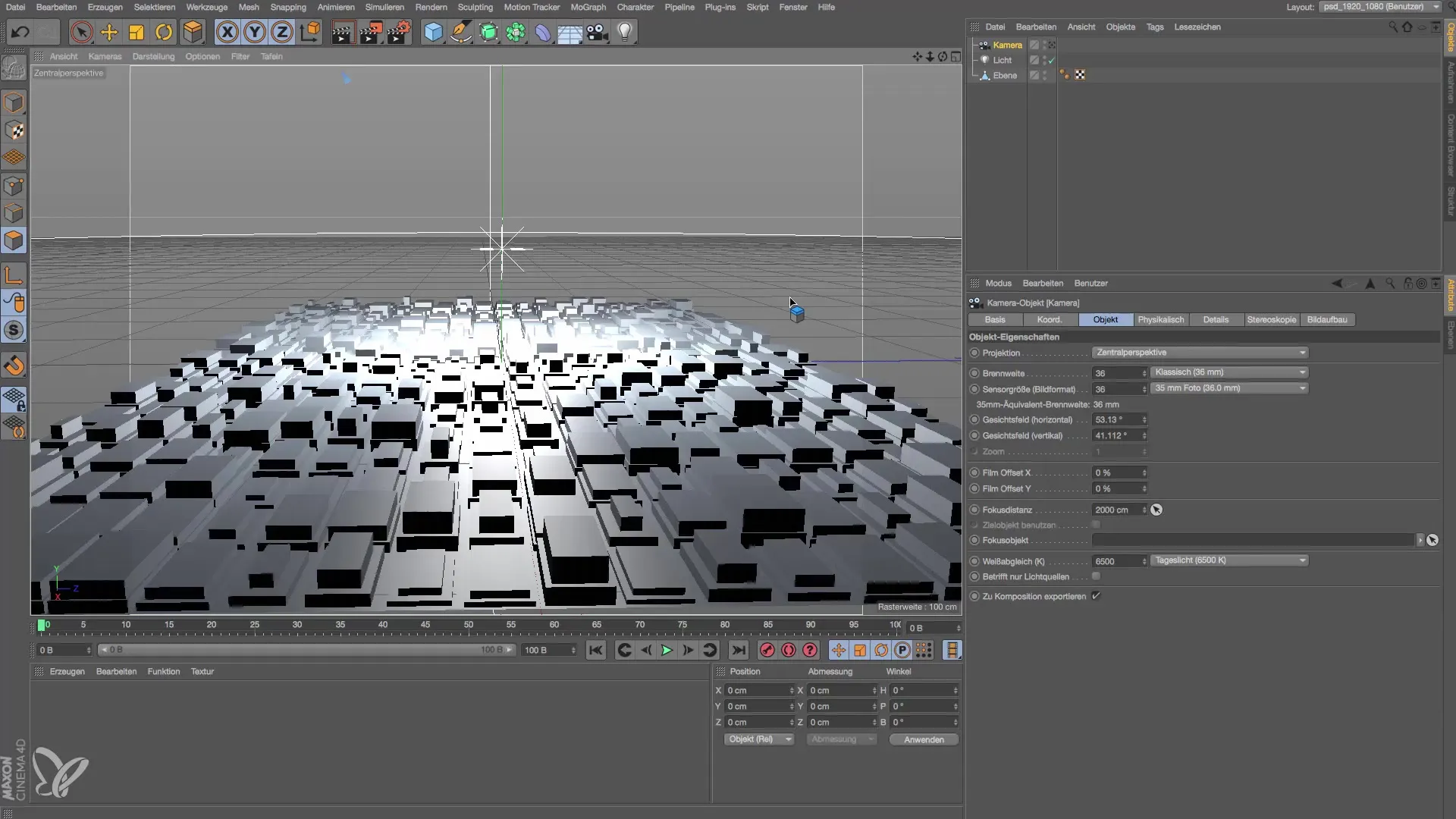1456x819 pixels.
Task: Open Layout psd_1920_1080 dropdown
Action: pos(1380,7)
